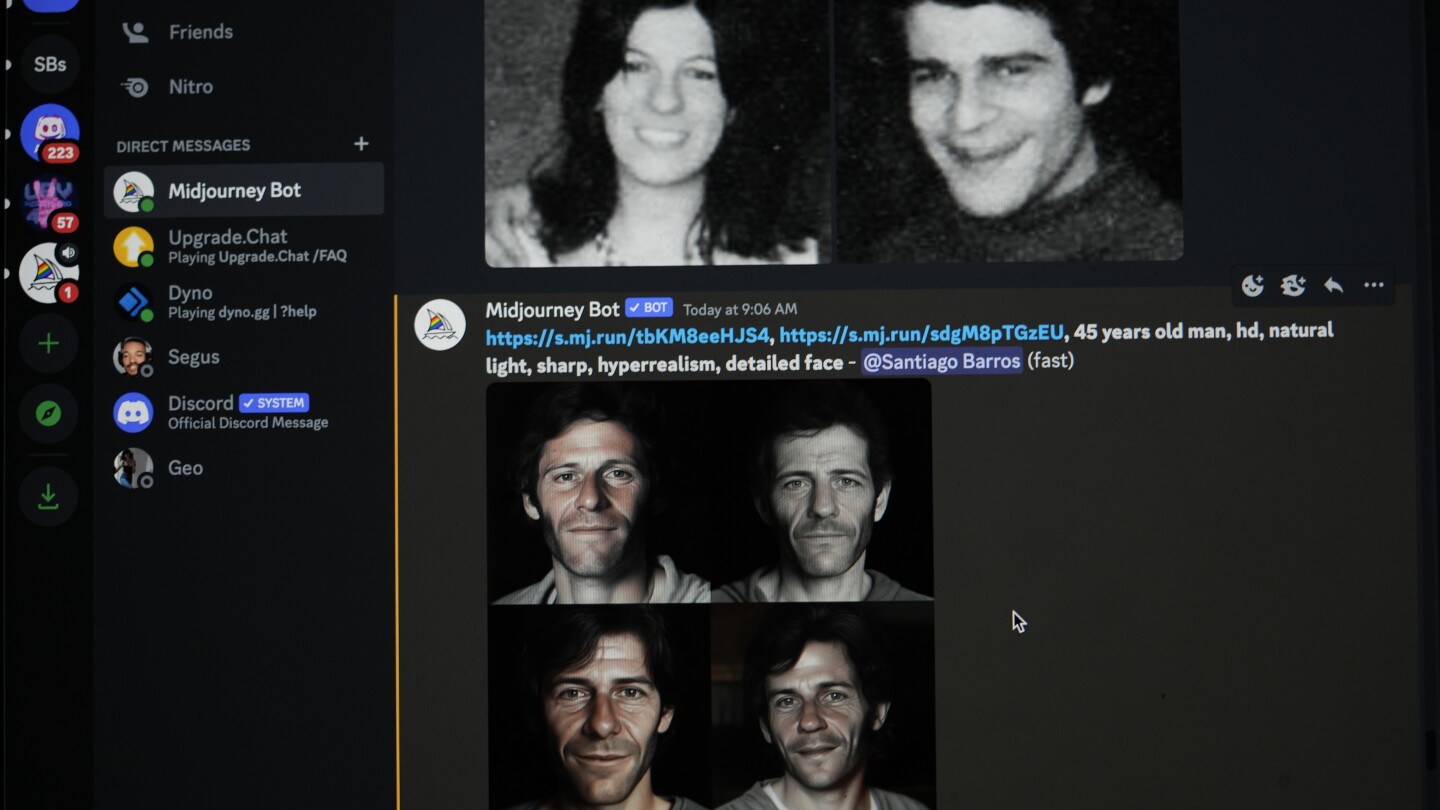
Task: Open the Geo direct message
Action: tap(244, 467)
